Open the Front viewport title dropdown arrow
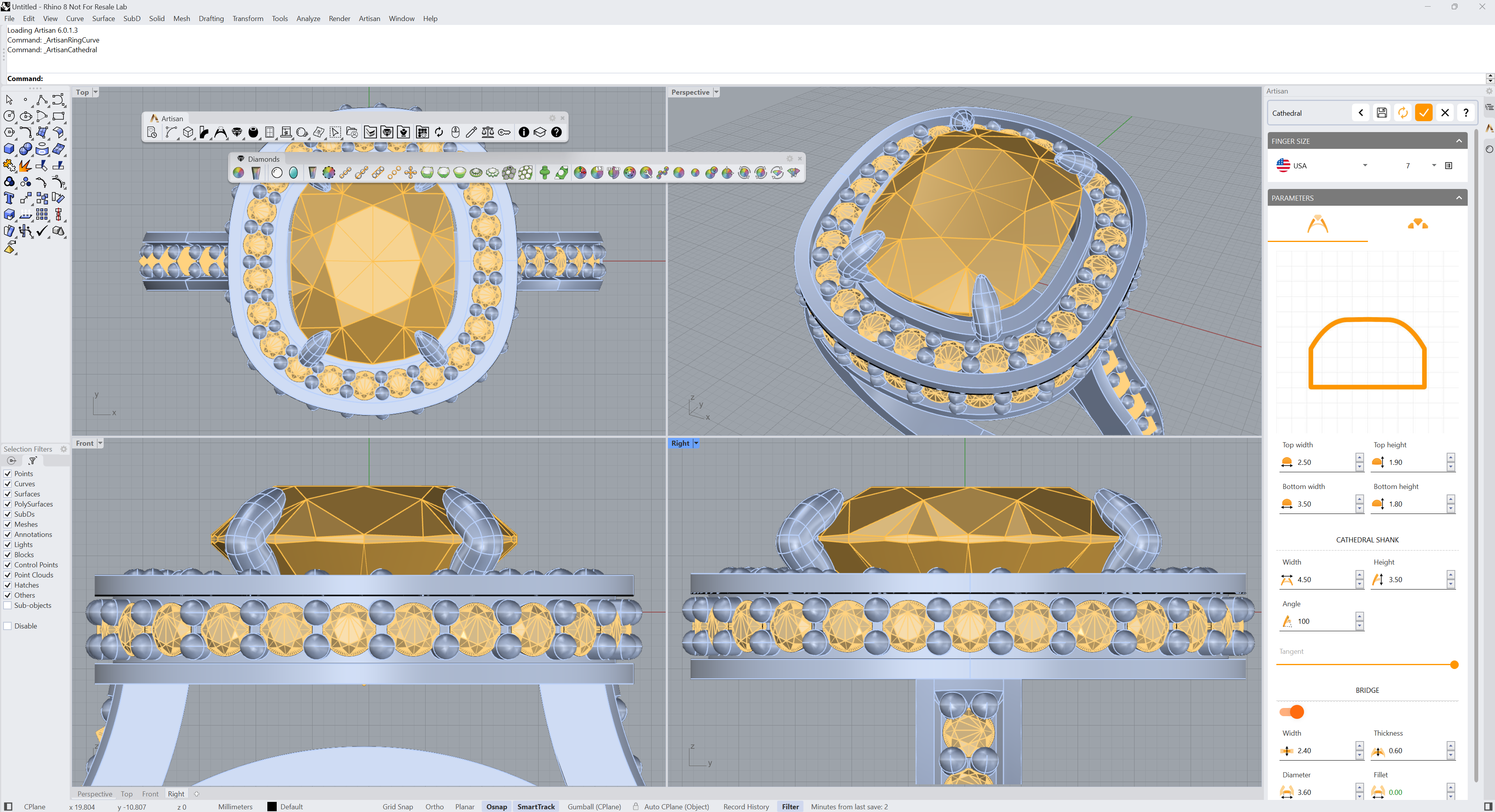This screenshot has height=812, width=1495. (x=100, y=443)
